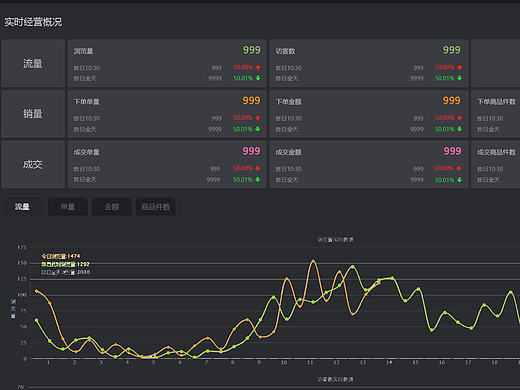The width and height of the screenshot is (520, 390).
Task: Click y-axis label 100
Action: tap(22, 295)
